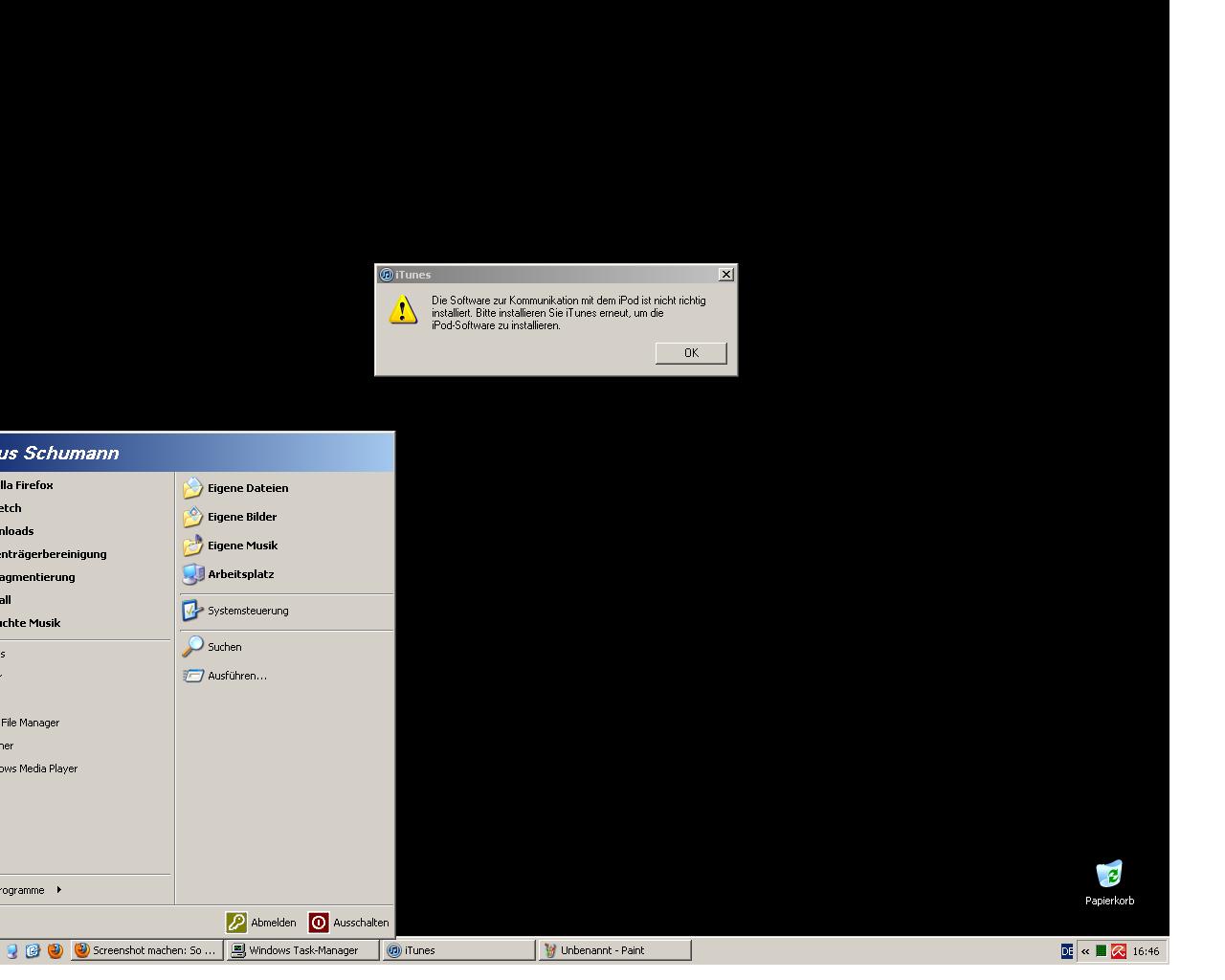Click the green Task-Manager CPU tray icon
Screen dimensions: 1225x980
pos(1101,951)
